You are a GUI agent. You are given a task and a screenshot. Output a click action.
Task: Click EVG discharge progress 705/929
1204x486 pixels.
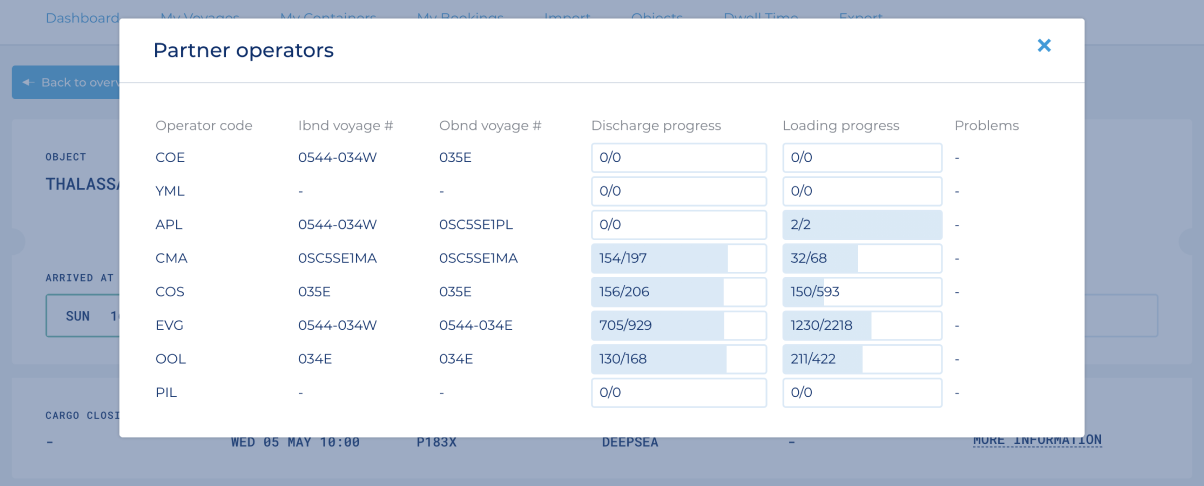(679, 325)
